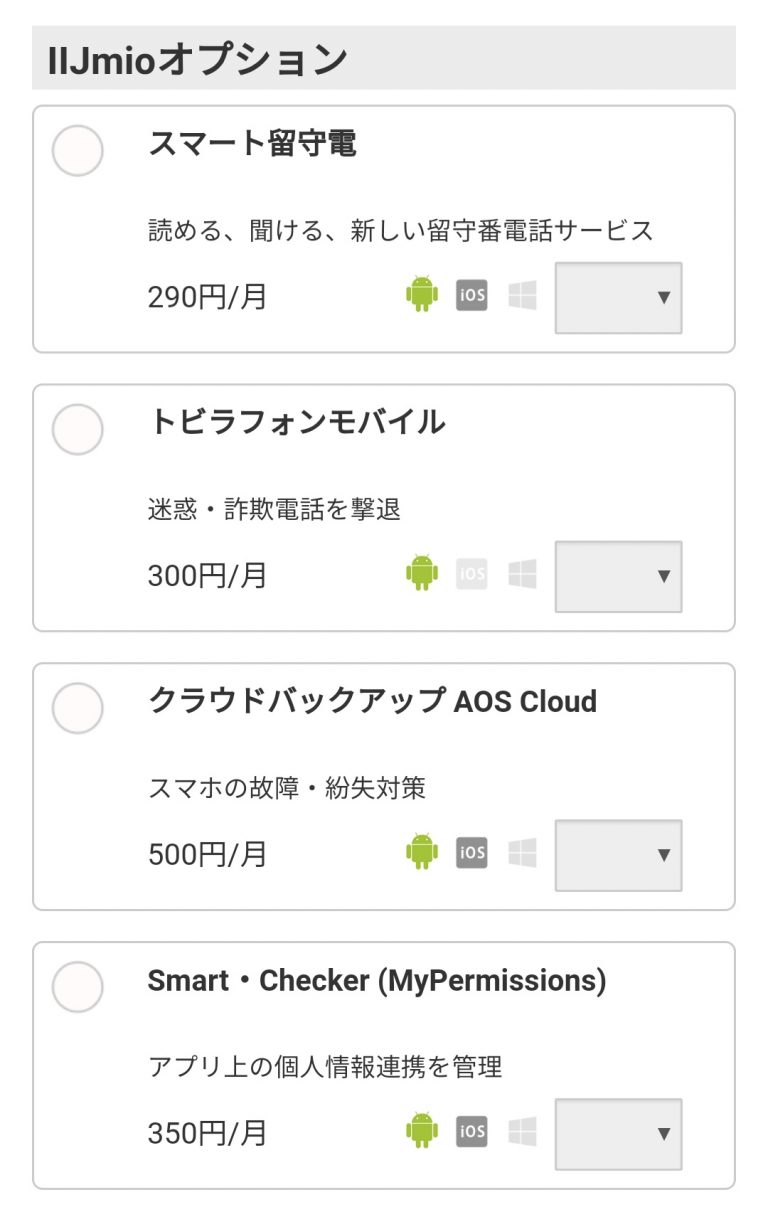This screenshot has width=768, height=1207.
Task: Click Android icon for AOS Cloud backup
Action: coord(422,852)
